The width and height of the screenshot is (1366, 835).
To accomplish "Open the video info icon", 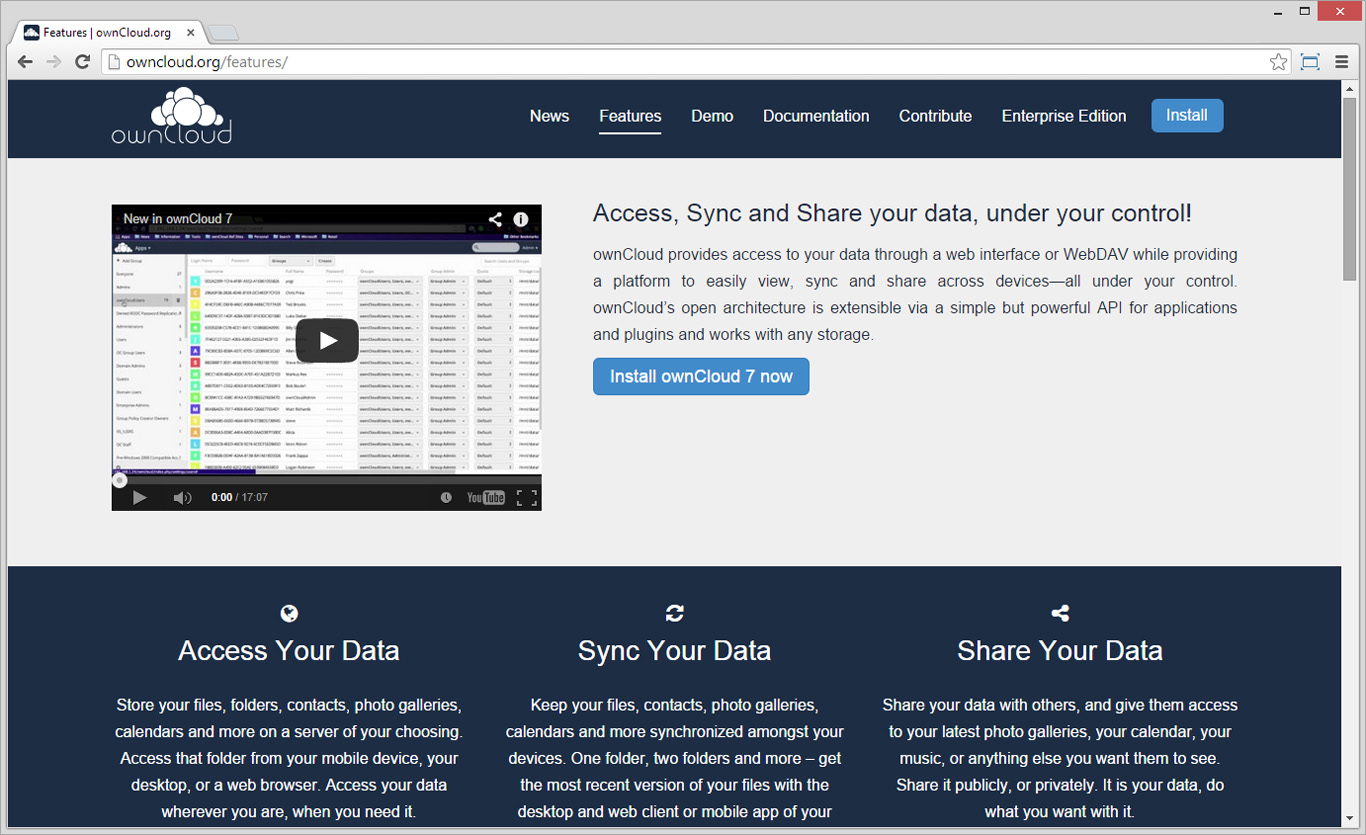I will click(521, 219).
